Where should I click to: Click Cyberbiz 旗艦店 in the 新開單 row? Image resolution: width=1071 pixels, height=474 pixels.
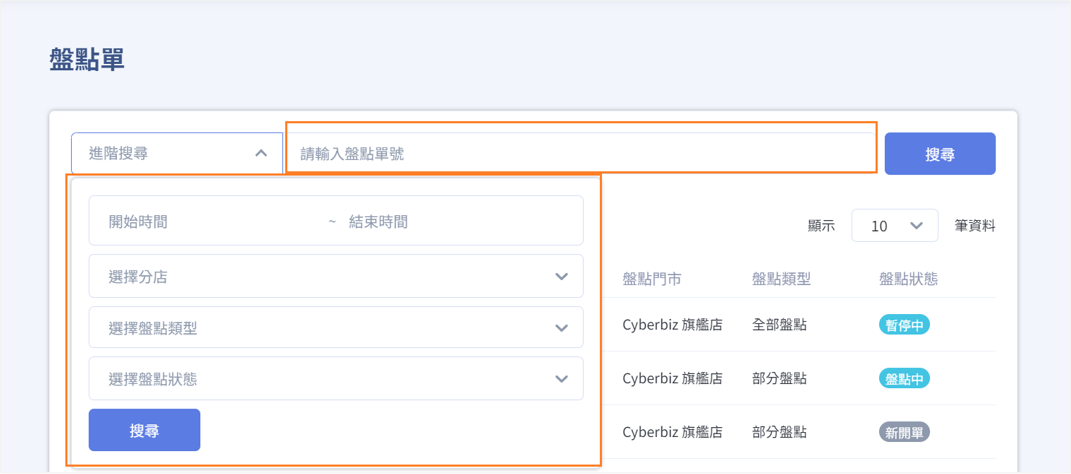point(673,432)
